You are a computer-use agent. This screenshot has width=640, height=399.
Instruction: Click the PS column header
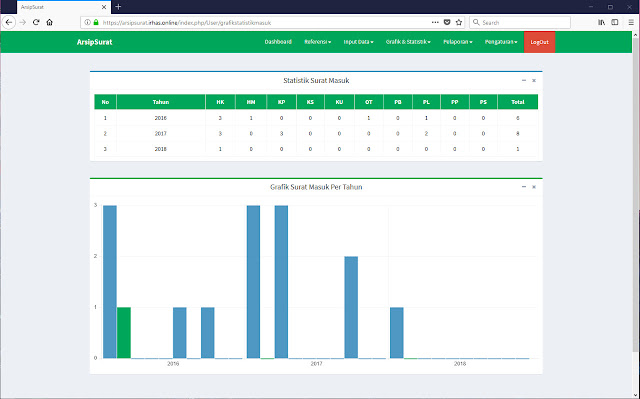point(483,102)
